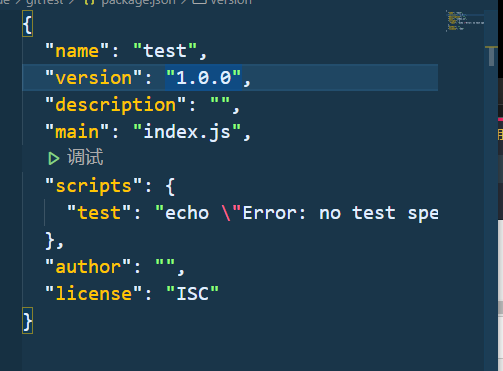
Task: Open the gitTest breadcrumb folder
Action: 45,2
